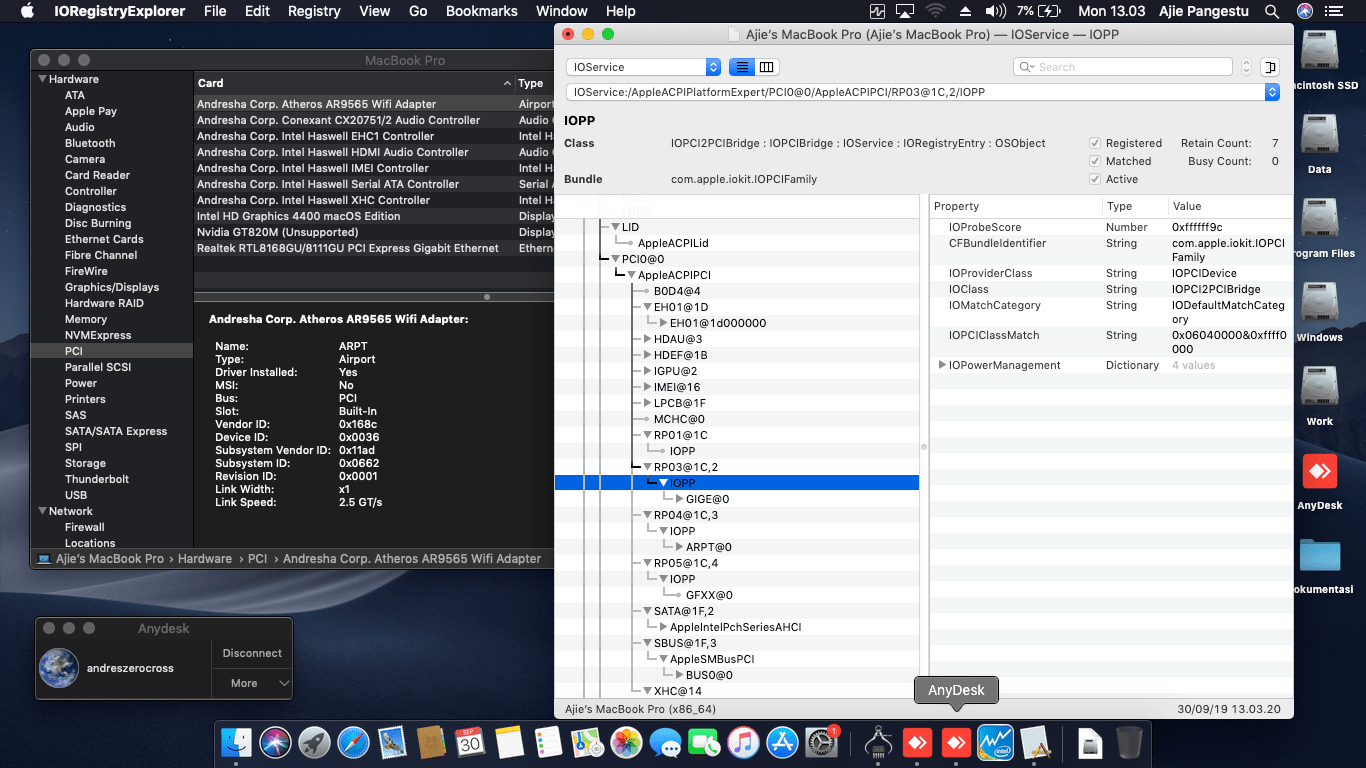Open Reminders from the Dock
Image resolution: width=1366 pixels, height=768 pixels.
pos(548,742)
